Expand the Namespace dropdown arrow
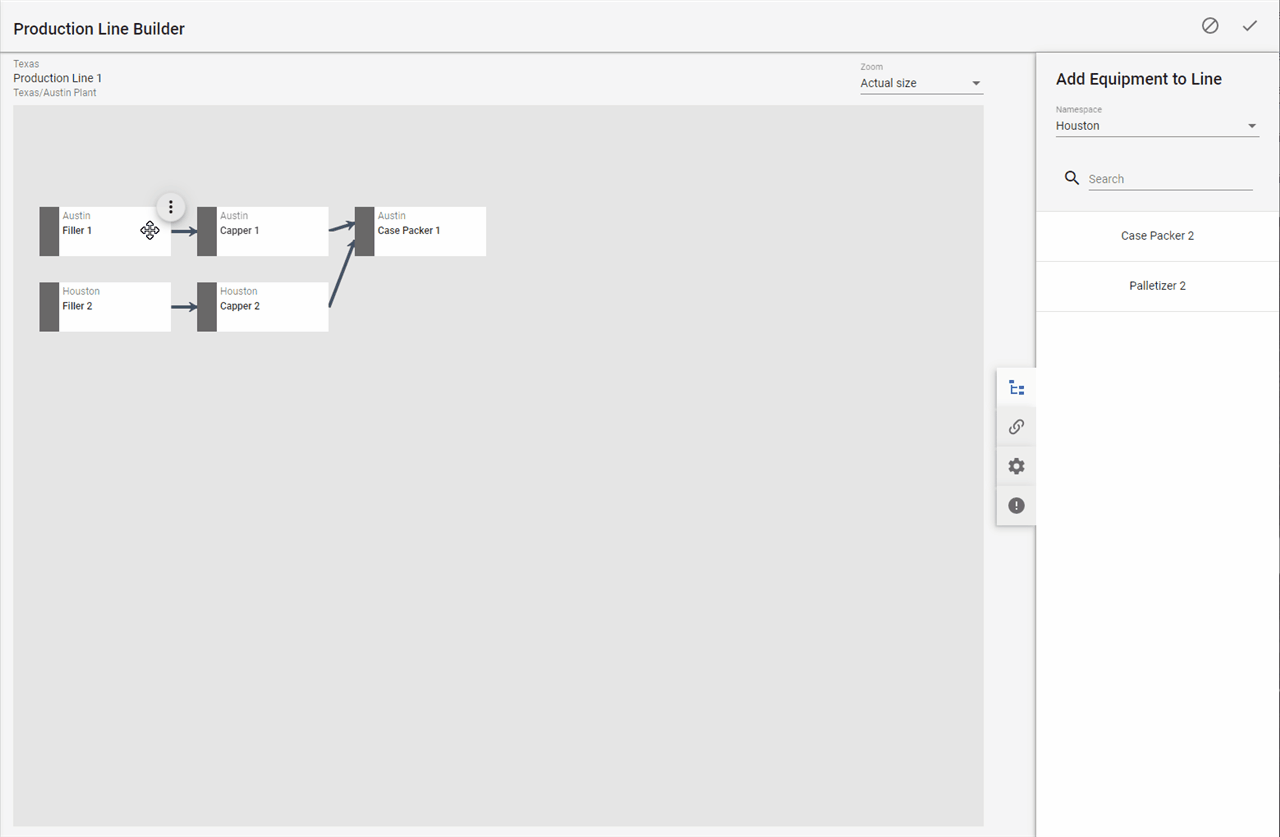 (x=1251, y=126)
